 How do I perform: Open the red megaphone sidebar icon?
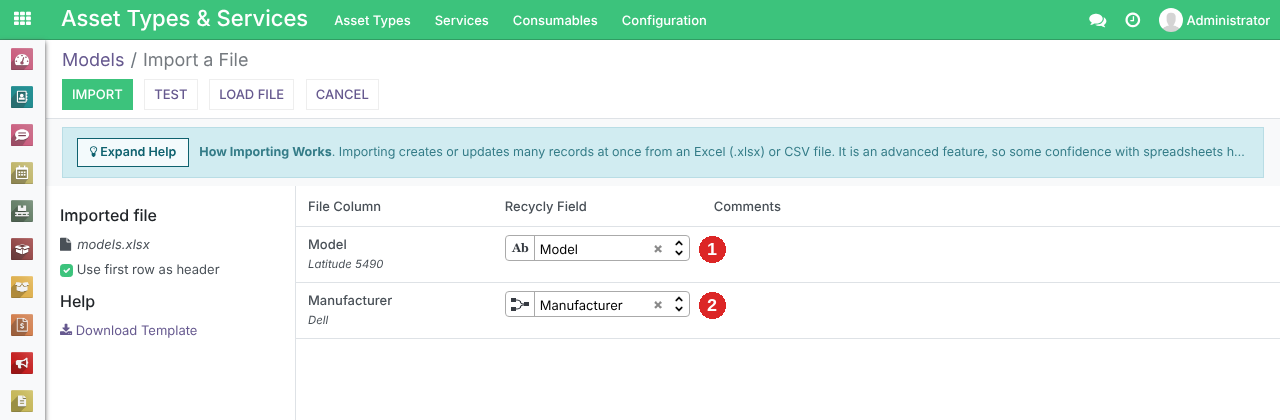pos(22,363)
